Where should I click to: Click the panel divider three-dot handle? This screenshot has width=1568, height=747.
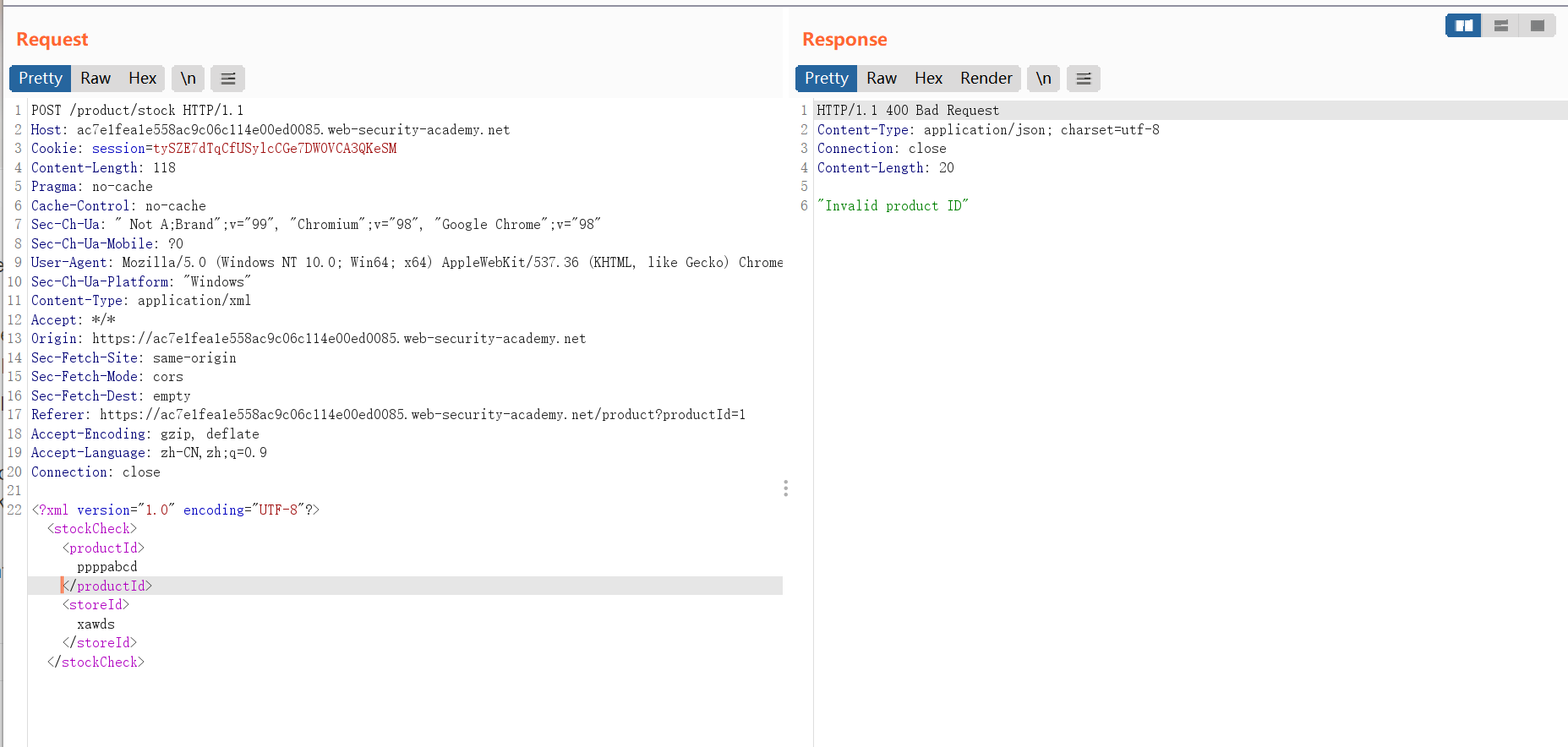[x=786, y=488]
